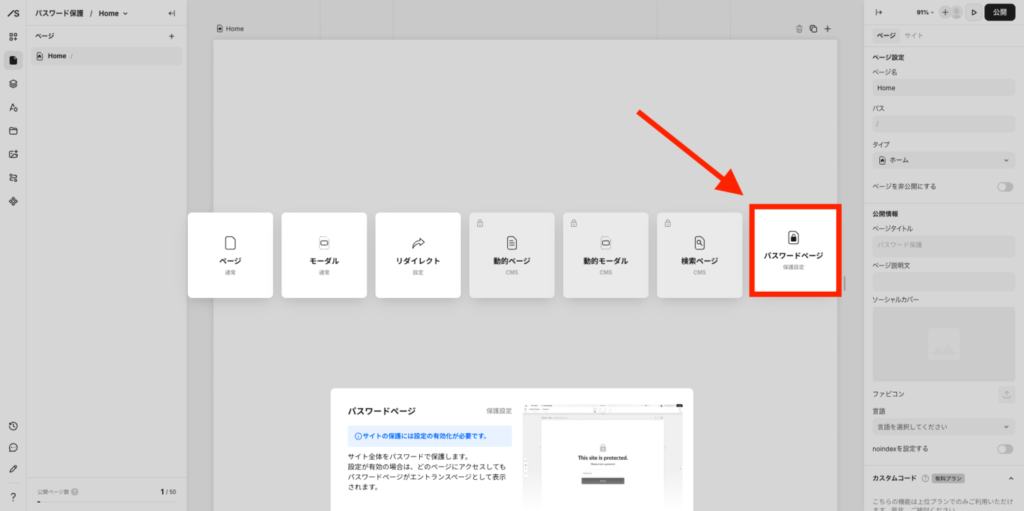The image size is (1024, 511).
Task: Open the 91% zoom level dropdown
Action: pyautogui.click(x=926, y=13)
